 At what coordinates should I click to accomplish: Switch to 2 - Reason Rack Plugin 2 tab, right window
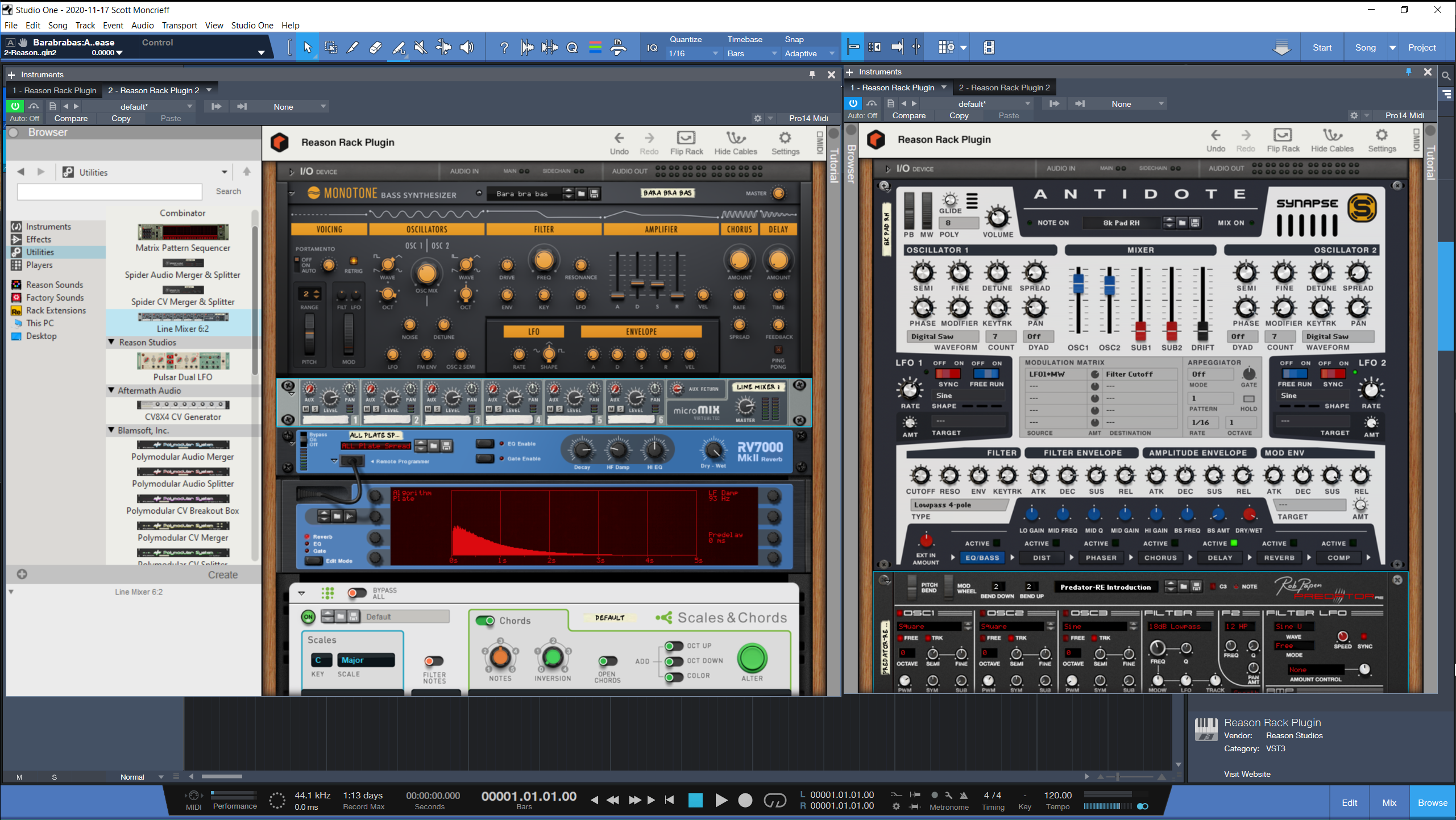[x=1004, y=88]
